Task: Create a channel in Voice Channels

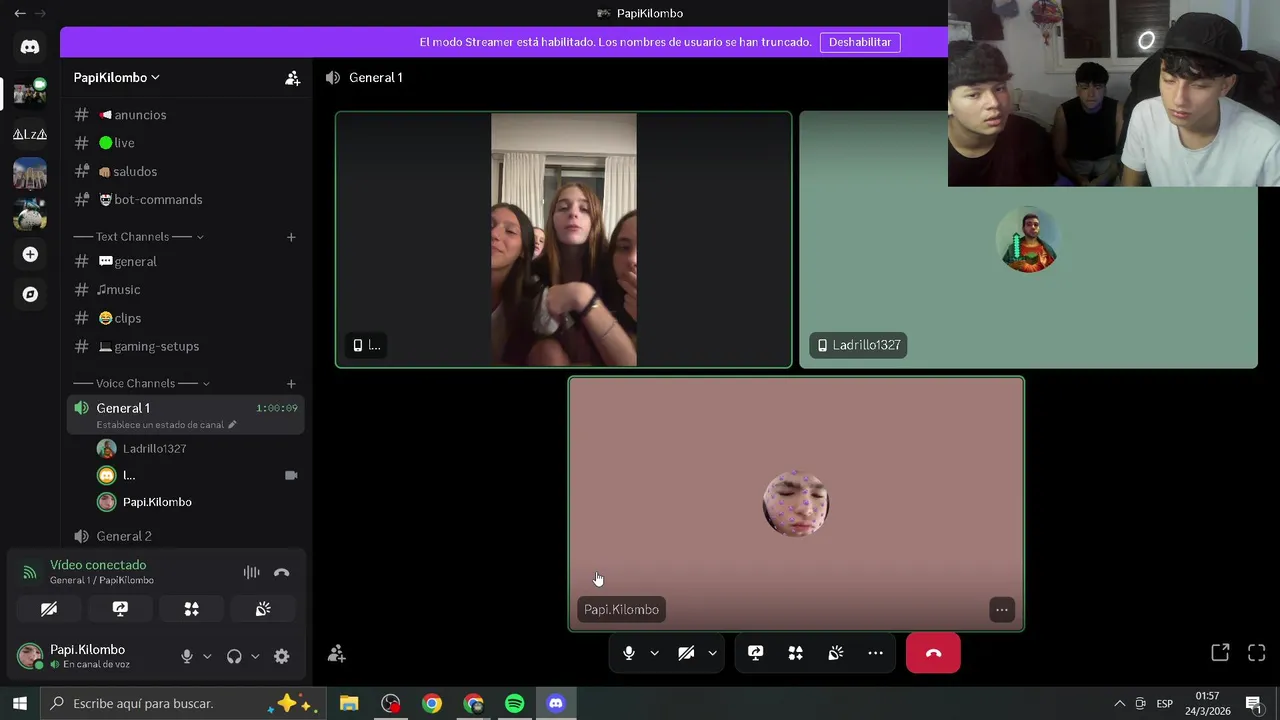Action: 291,383
